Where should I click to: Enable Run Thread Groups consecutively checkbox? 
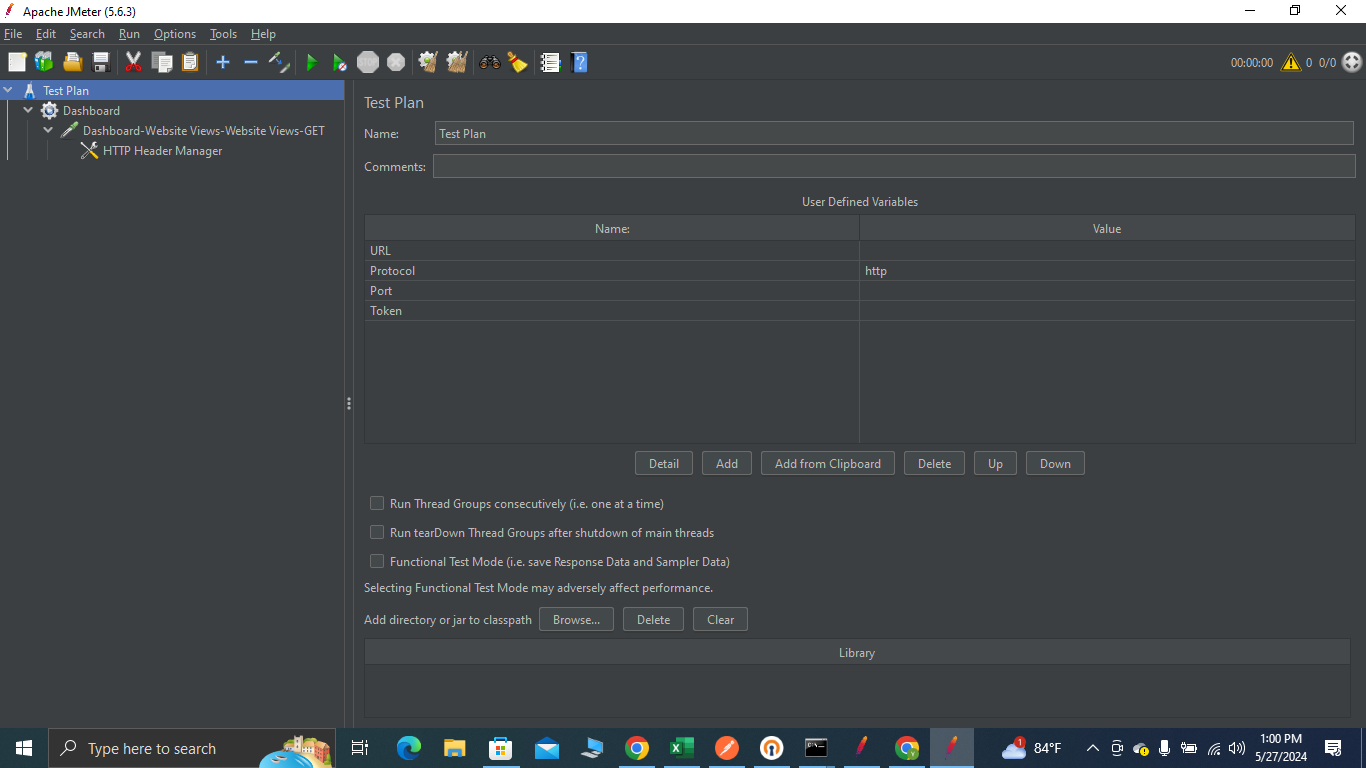click(377, 503)
